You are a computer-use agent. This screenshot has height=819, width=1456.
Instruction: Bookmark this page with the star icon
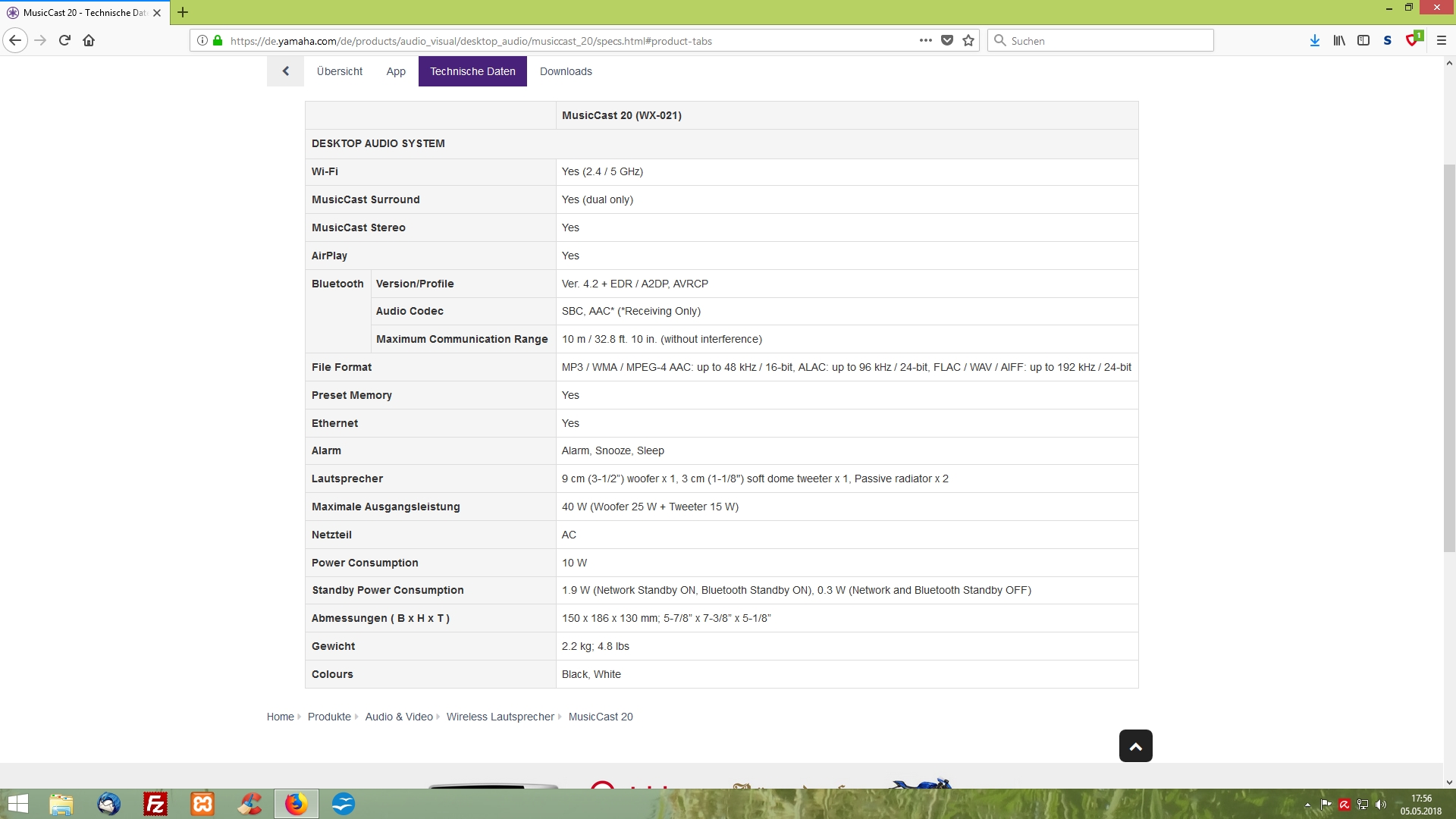coord(968,40)
